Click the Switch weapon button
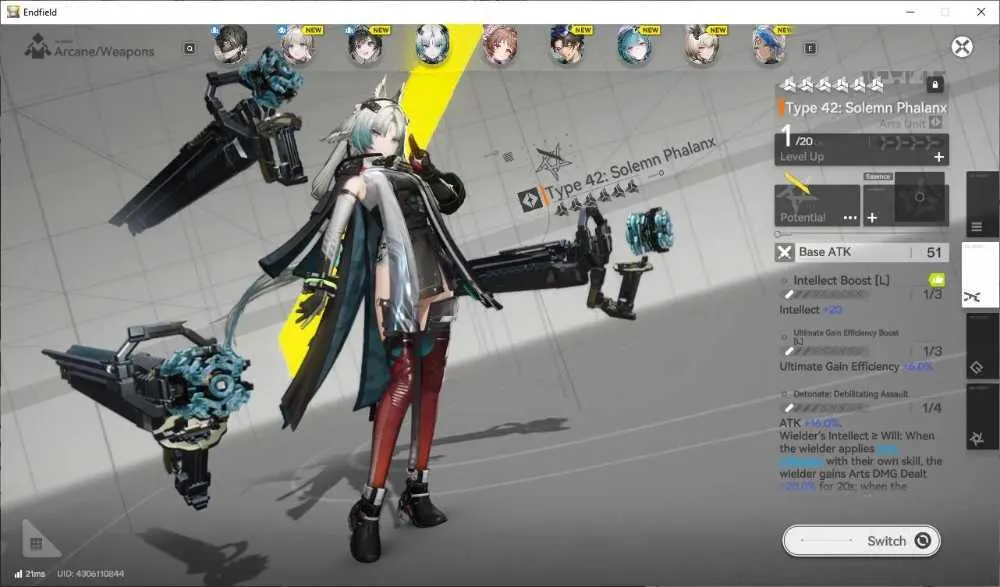Viewport: 1000px width, 587px height. pos(862,541)
